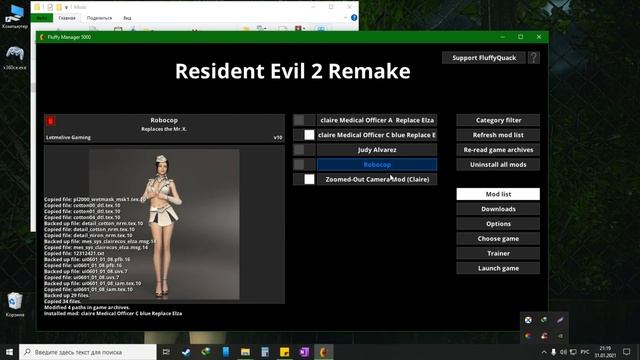The width and height of the screenshot is (640, 360).
Task: Open Explorer quick access toolbar dropdown
Action: [x=66, y=7]
